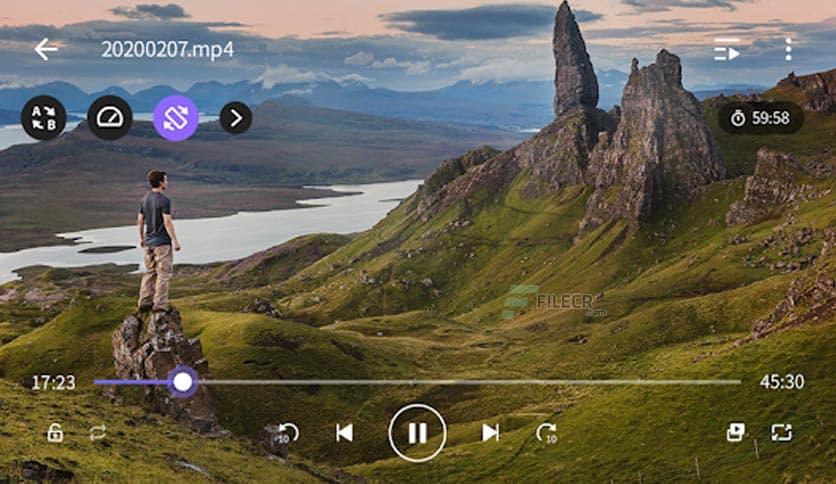Screen dimensions: 836x484
Task: Rewind 10 seconds
Action: 287,433
